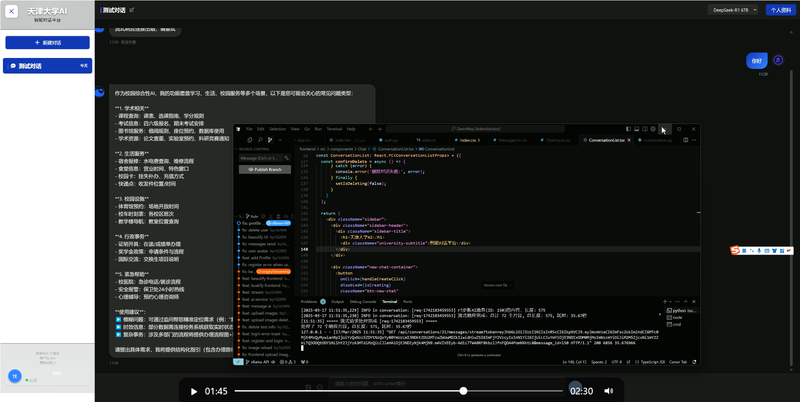The width and height of the screenshot is (800, 402).
Task: Open the File menu in VS Code
Action: click(249, 129)
